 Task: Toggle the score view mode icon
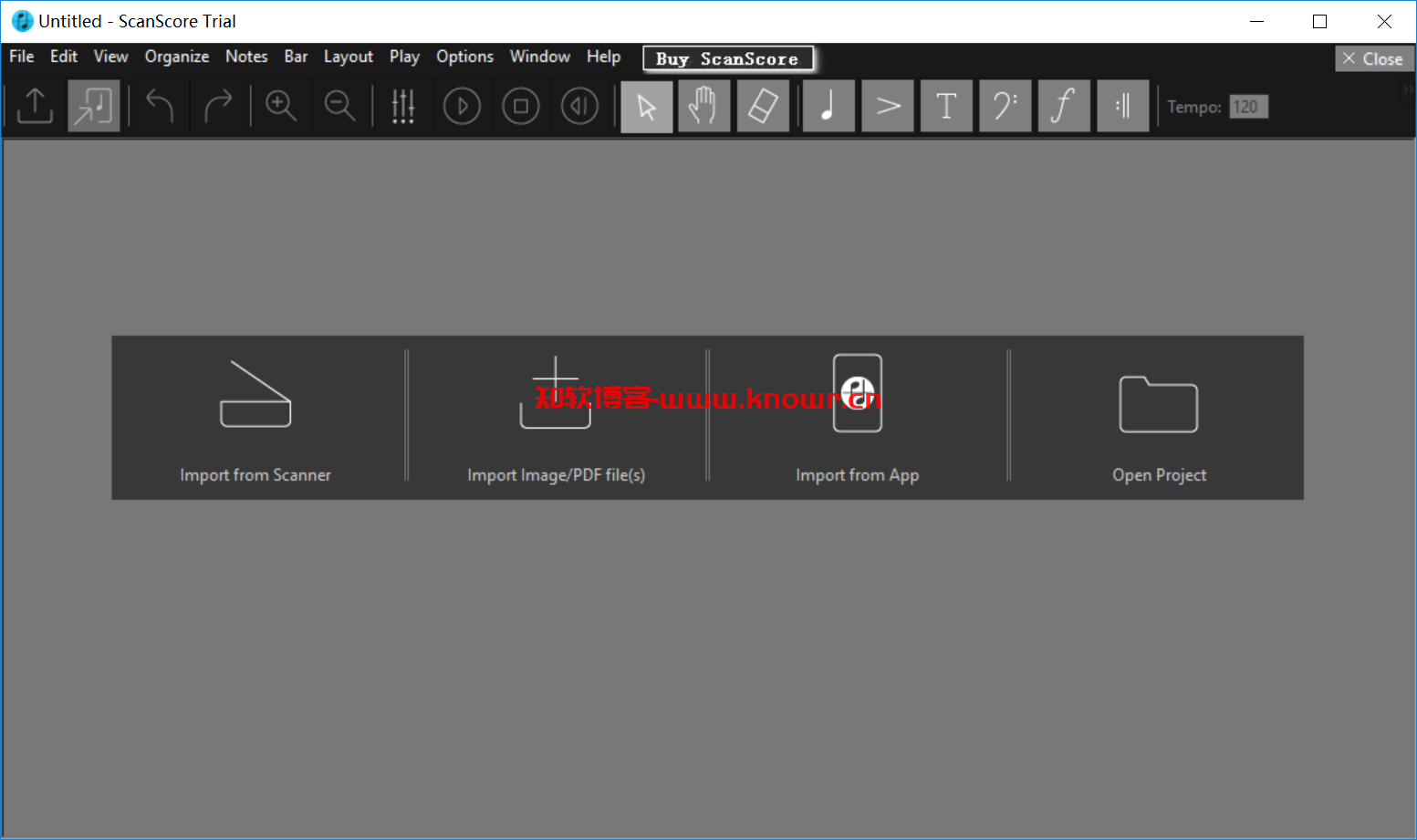coord(94,107)
